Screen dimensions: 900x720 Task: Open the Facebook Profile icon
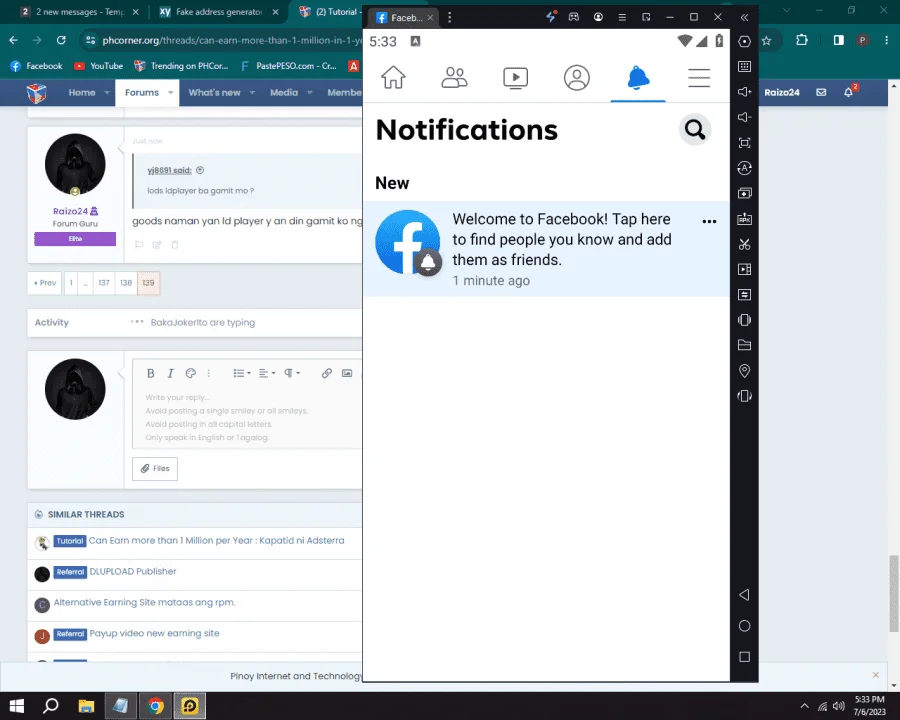(x=577, y=78)
